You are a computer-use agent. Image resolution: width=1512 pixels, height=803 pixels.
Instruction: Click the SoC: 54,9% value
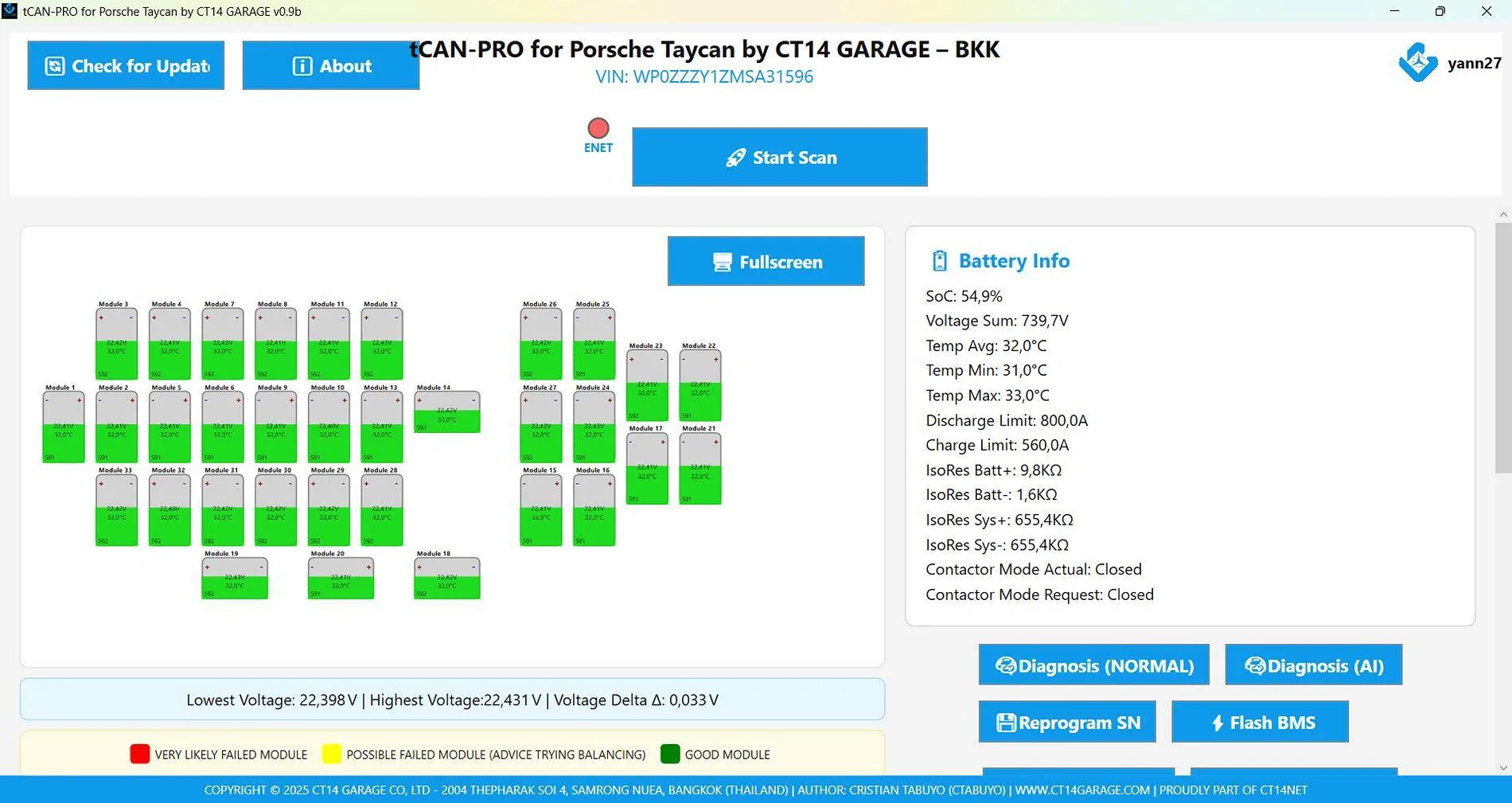click(x=964, y=296)
